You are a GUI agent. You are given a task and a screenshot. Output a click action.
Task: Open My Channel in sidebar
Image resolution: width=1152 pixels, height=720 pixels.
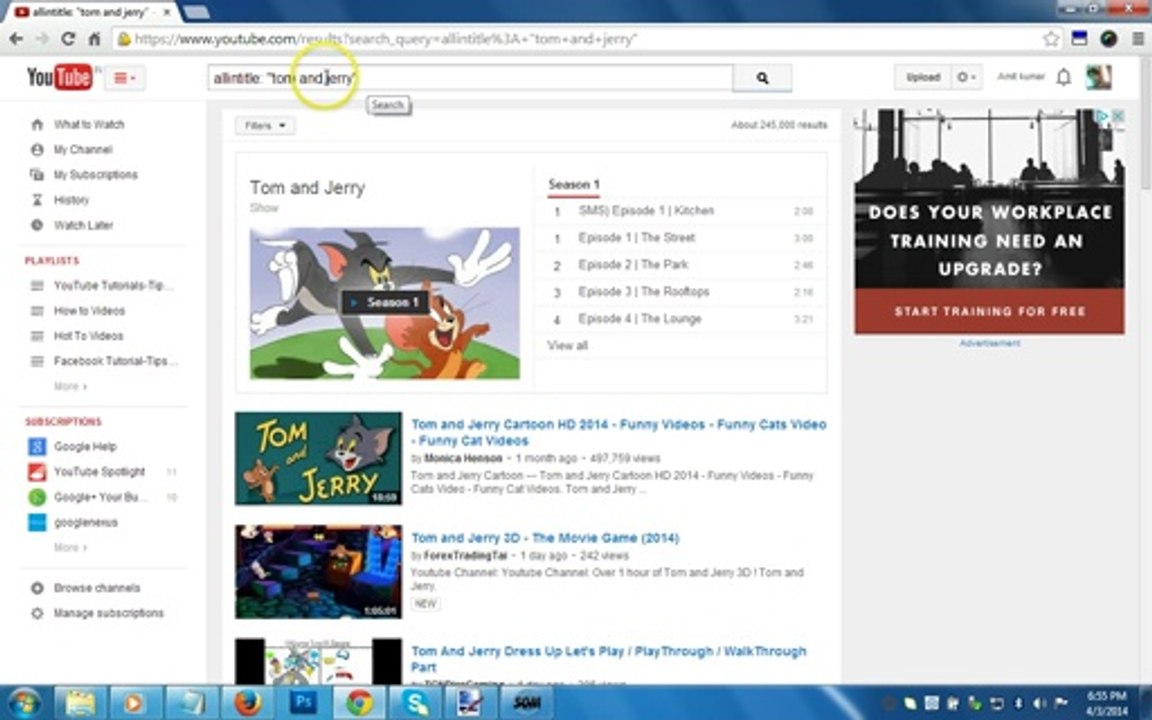[83, 149]
